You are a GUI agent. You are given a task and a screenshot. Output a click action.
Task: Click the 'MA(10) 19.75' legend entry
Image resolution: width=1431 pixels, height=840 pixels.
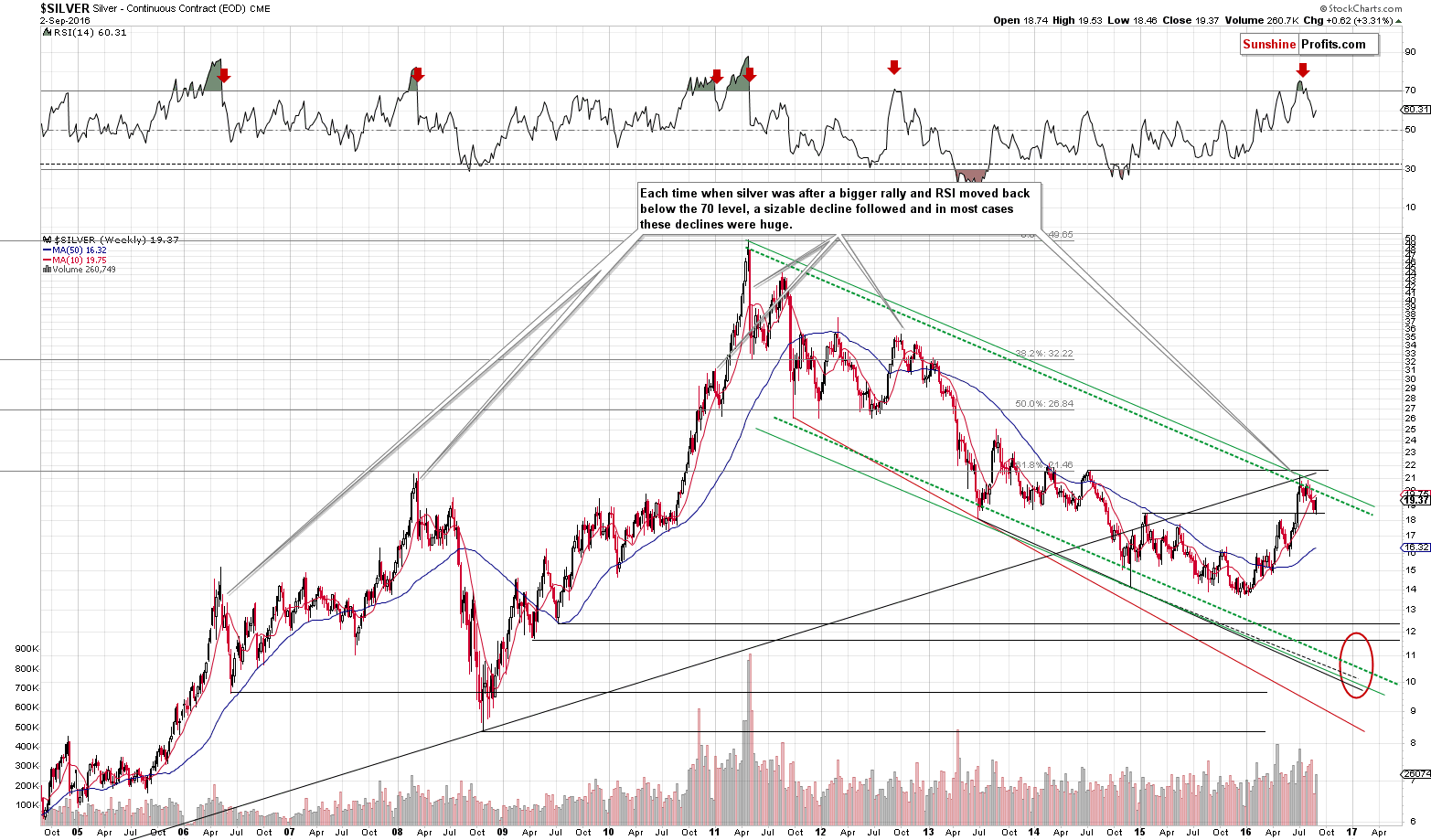point(75,260)
